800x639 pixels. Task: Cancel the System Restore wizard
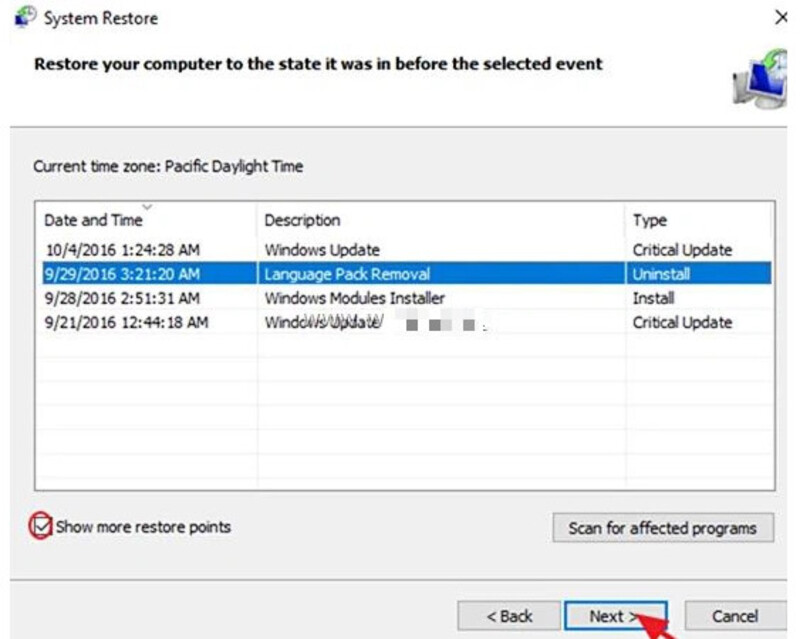(x=735, y=616)
